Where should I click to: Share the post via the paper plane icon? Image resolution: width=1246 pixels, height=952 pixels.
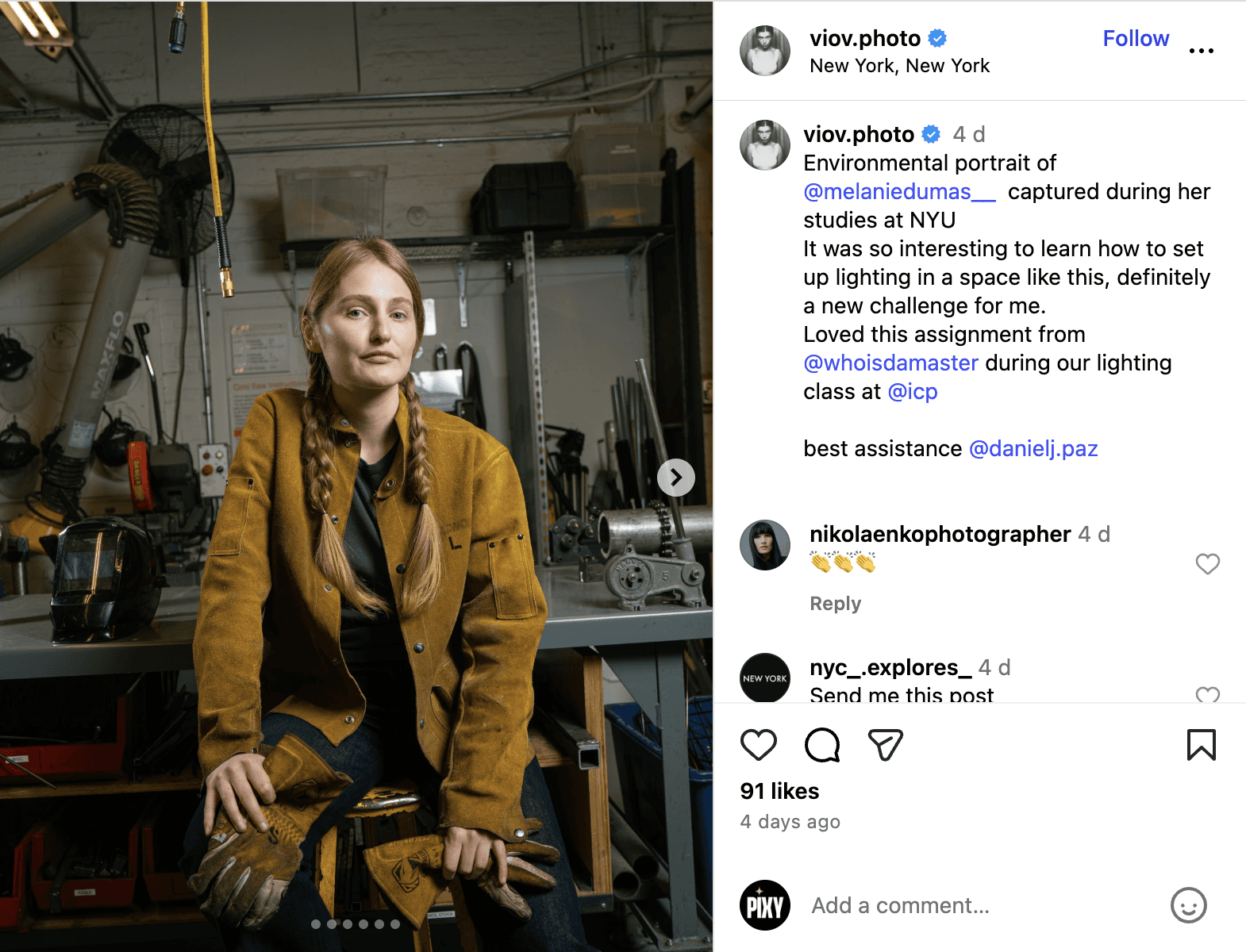coord(884,744)
